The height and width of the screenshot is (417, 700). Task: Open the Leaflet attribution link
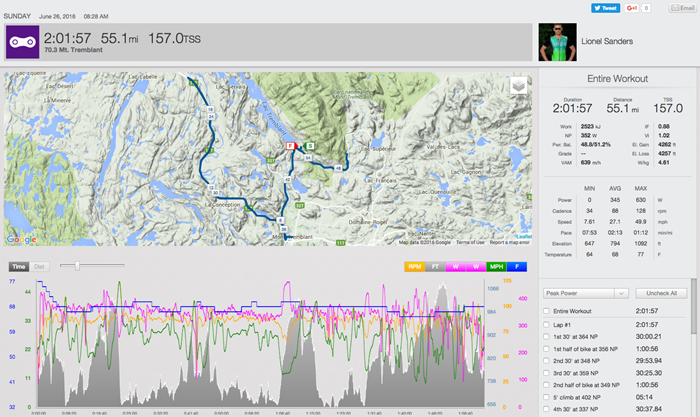[524, 236]
